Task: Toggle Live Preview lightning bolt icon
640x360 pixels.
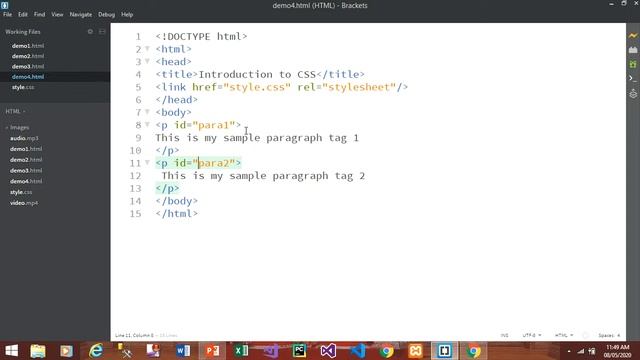Action: tap(633, 36)
